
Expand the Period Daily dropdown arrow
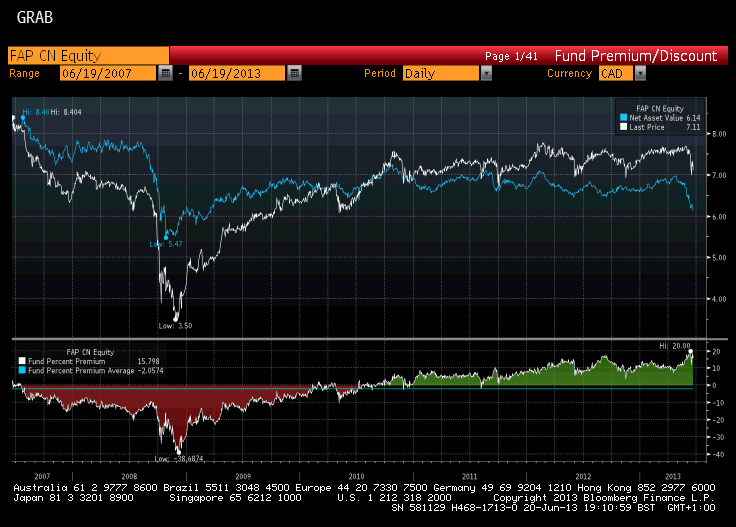(486, 73)
